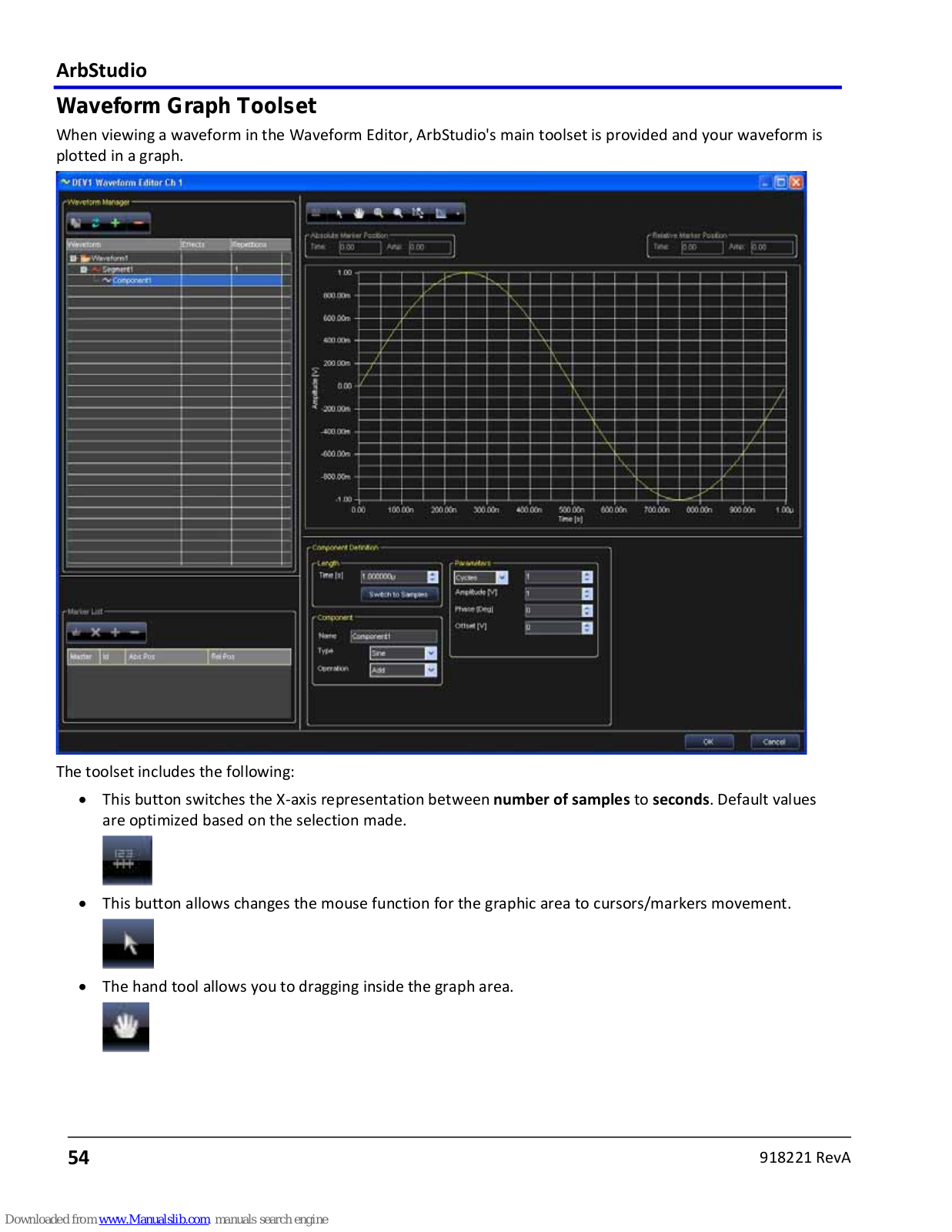
Task: Click the zoom in magnifier in graph toolbar
Action: [x=379, y=213]
